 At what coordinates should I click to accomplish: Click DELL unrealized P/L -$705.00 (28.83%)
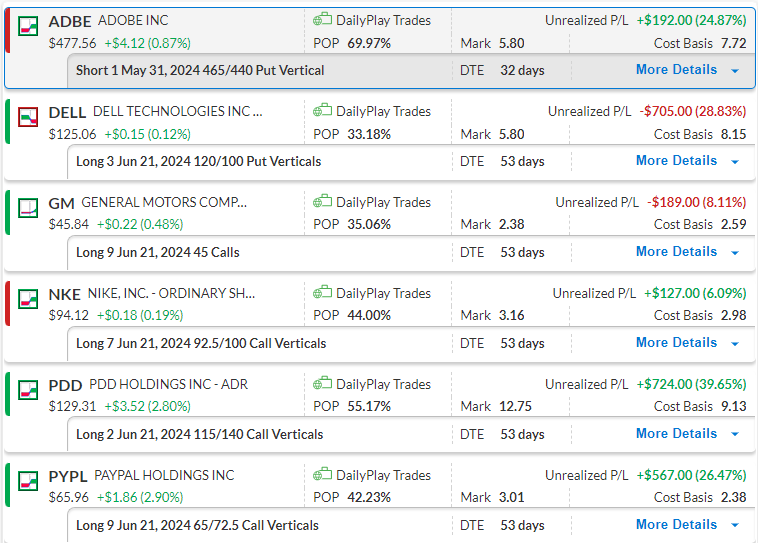click(693, 111)
